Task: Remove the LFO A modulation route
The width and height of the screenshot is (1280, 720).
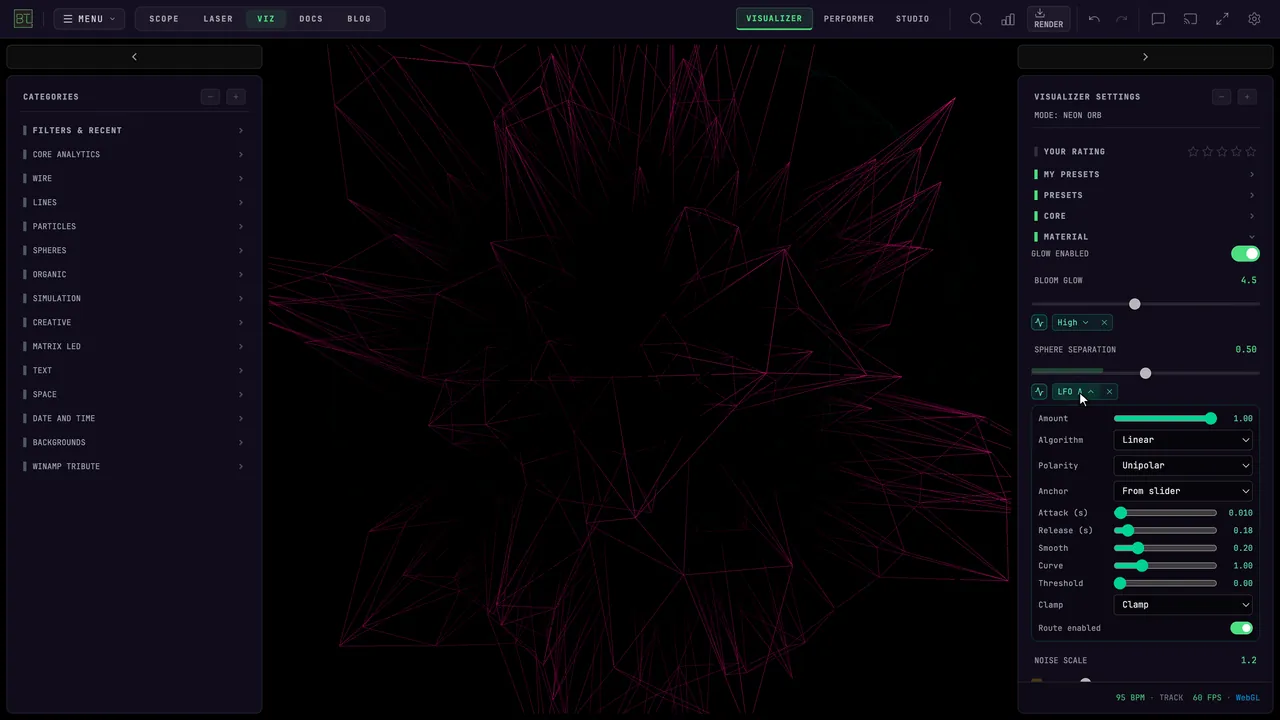Action: [1109, 391]
